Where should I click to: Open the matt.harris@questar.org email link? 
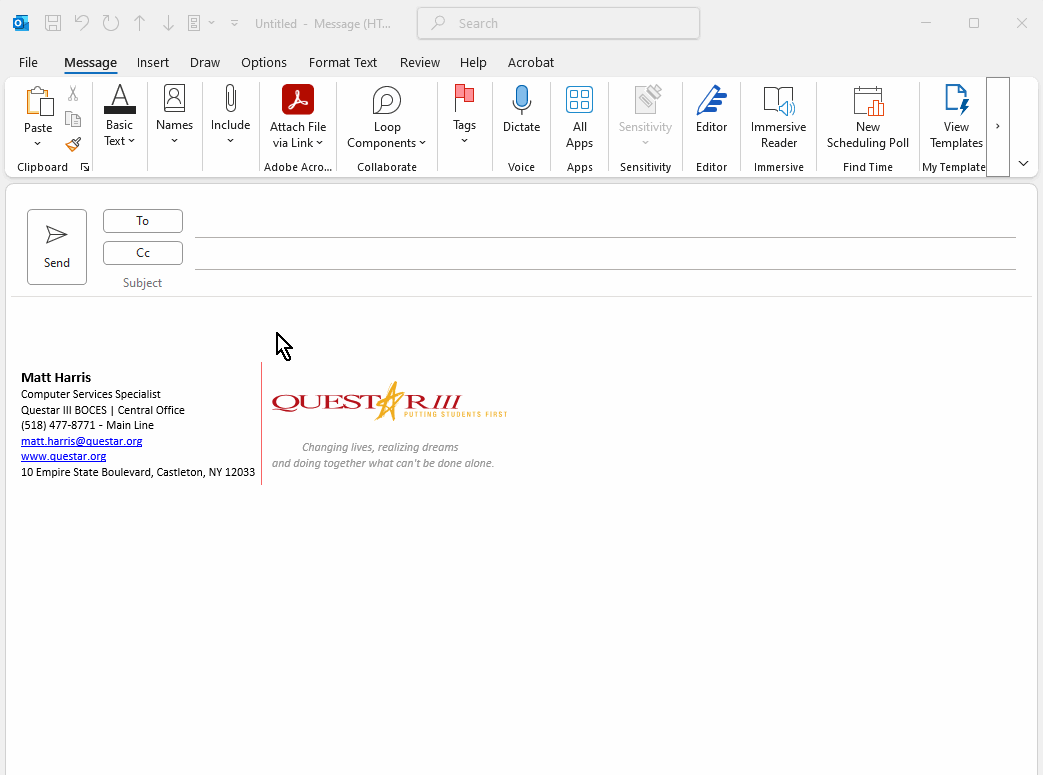tap(81, 441)
